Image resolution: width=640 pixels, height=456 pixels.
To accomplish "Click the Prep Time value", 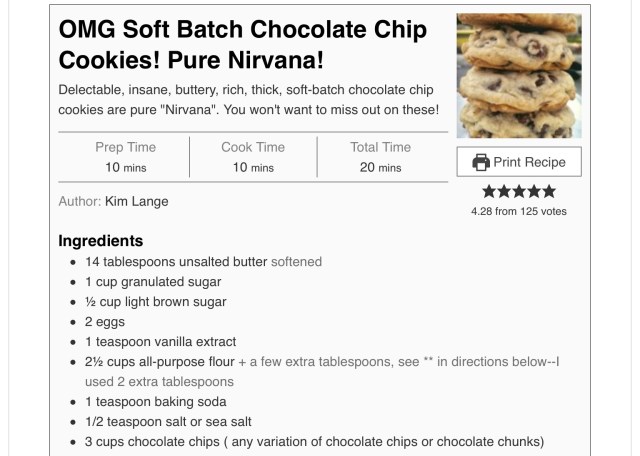I will pyautogui.click(x=126, y=167).
